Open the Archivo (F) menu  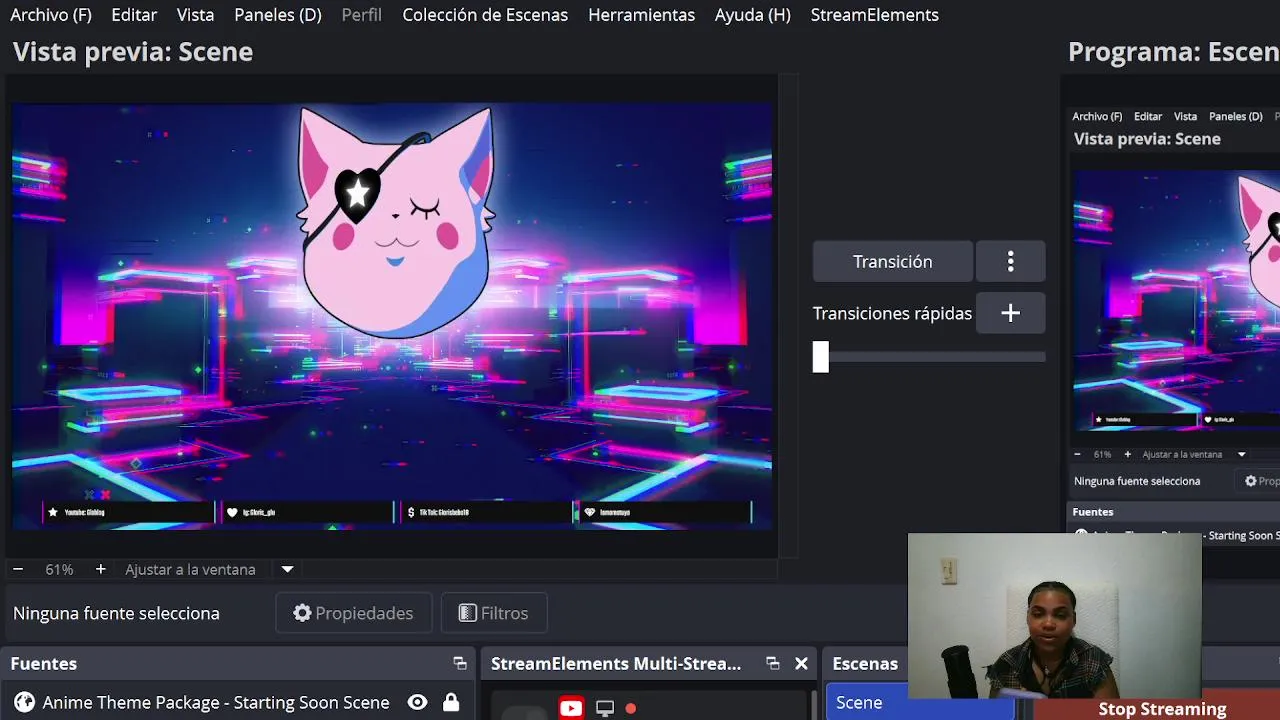pyautogui.click(x=51, y=15)
